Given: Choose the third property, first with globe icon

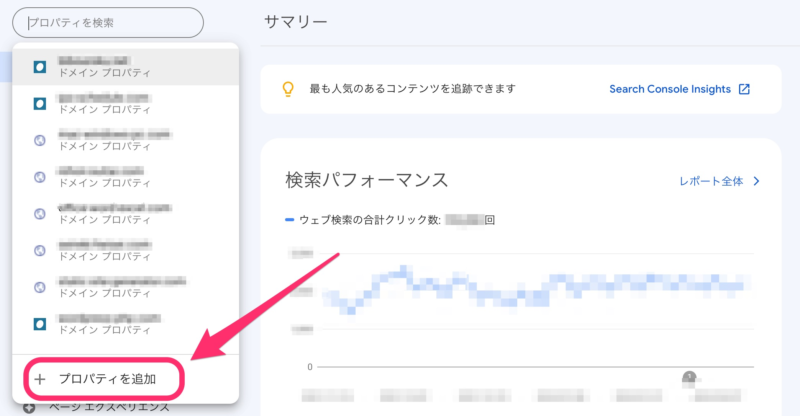Looking at the screenshot, I should (x=126, y=140).
